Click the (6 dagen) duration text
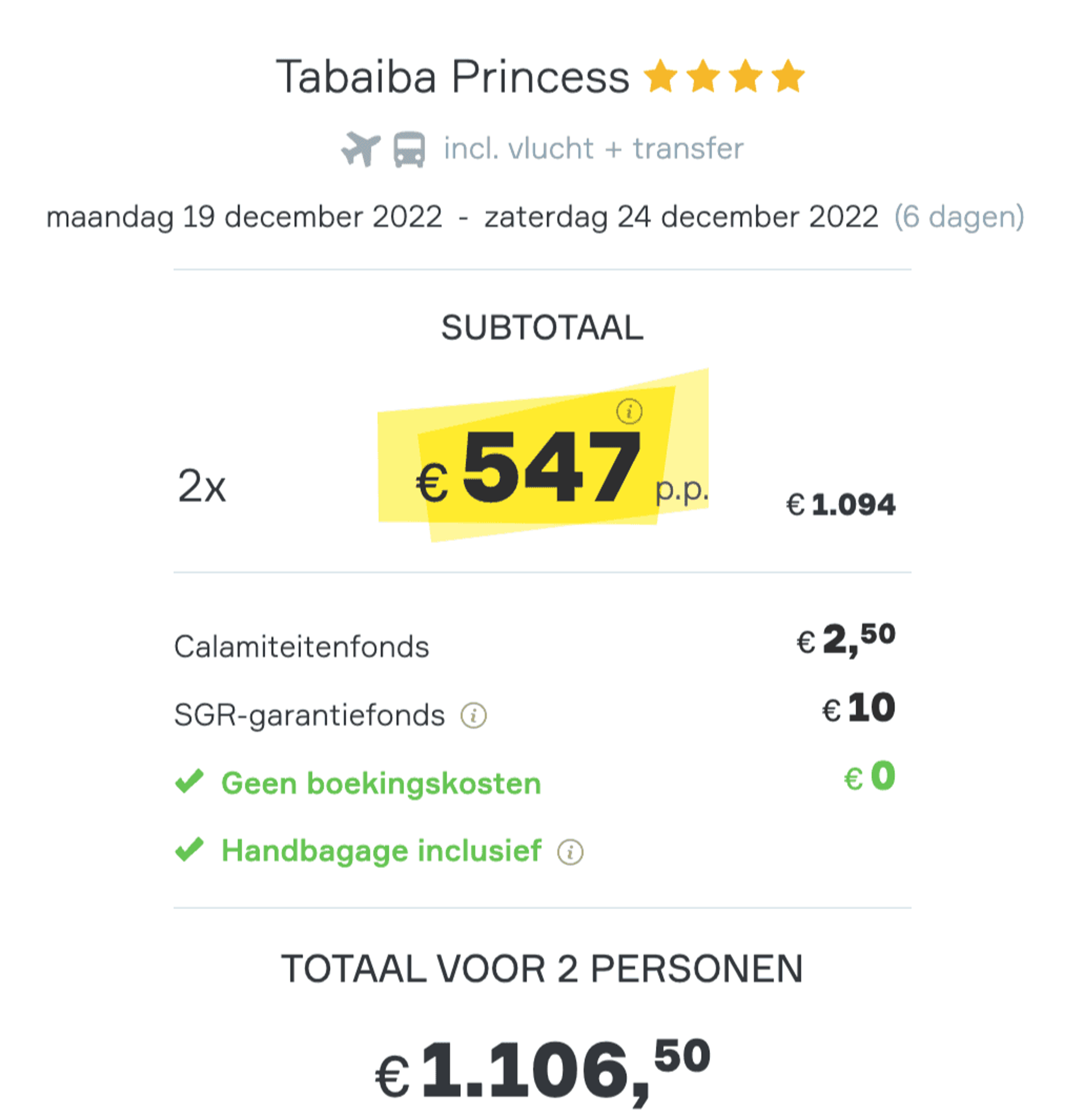 (959, 217)
